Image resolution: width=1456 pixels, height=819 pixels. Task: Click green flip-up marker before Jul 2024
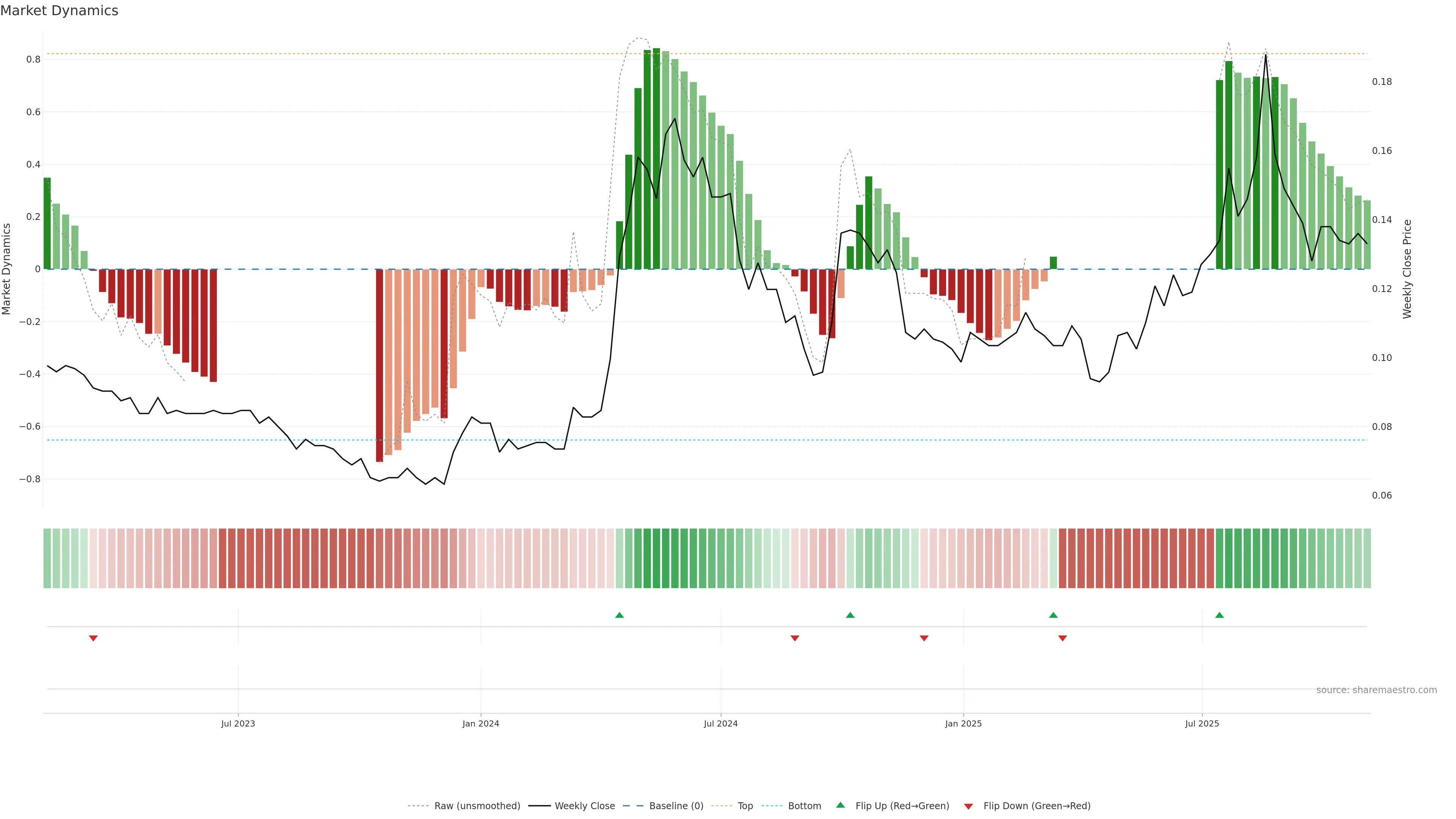[x=620, y=615]
